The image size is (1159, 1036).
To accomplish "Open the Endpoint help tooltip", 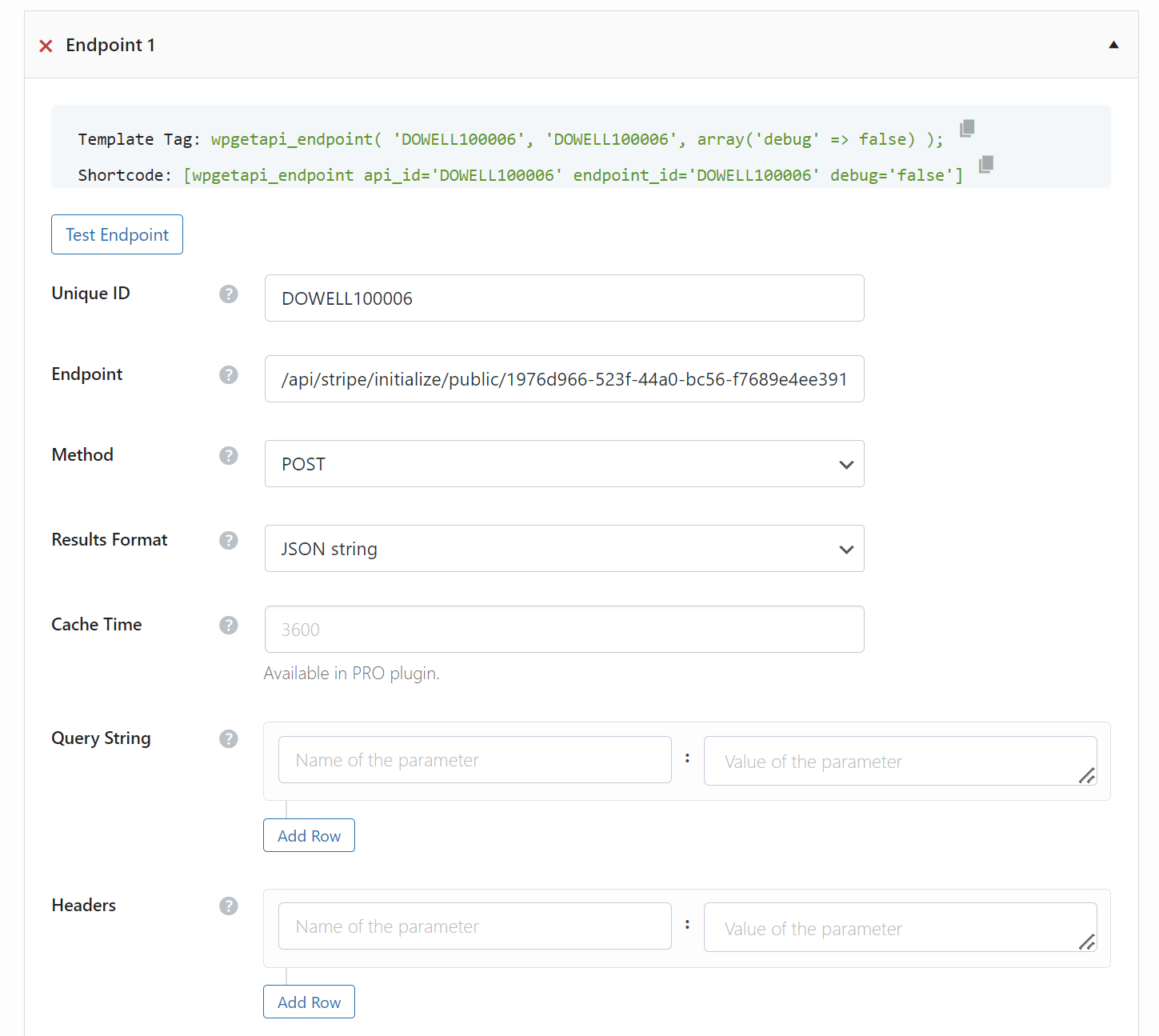I will 229,374.
